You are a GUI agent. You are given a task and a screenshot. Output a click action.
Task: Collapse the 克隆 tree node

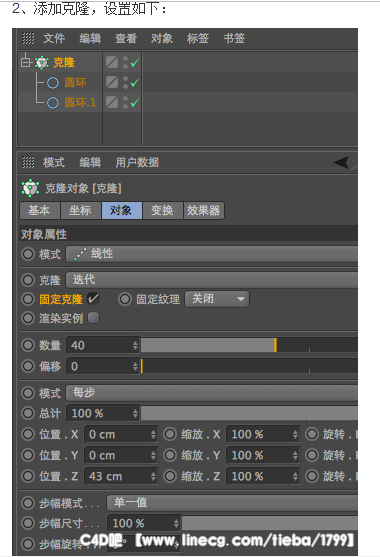click(25, 63)
